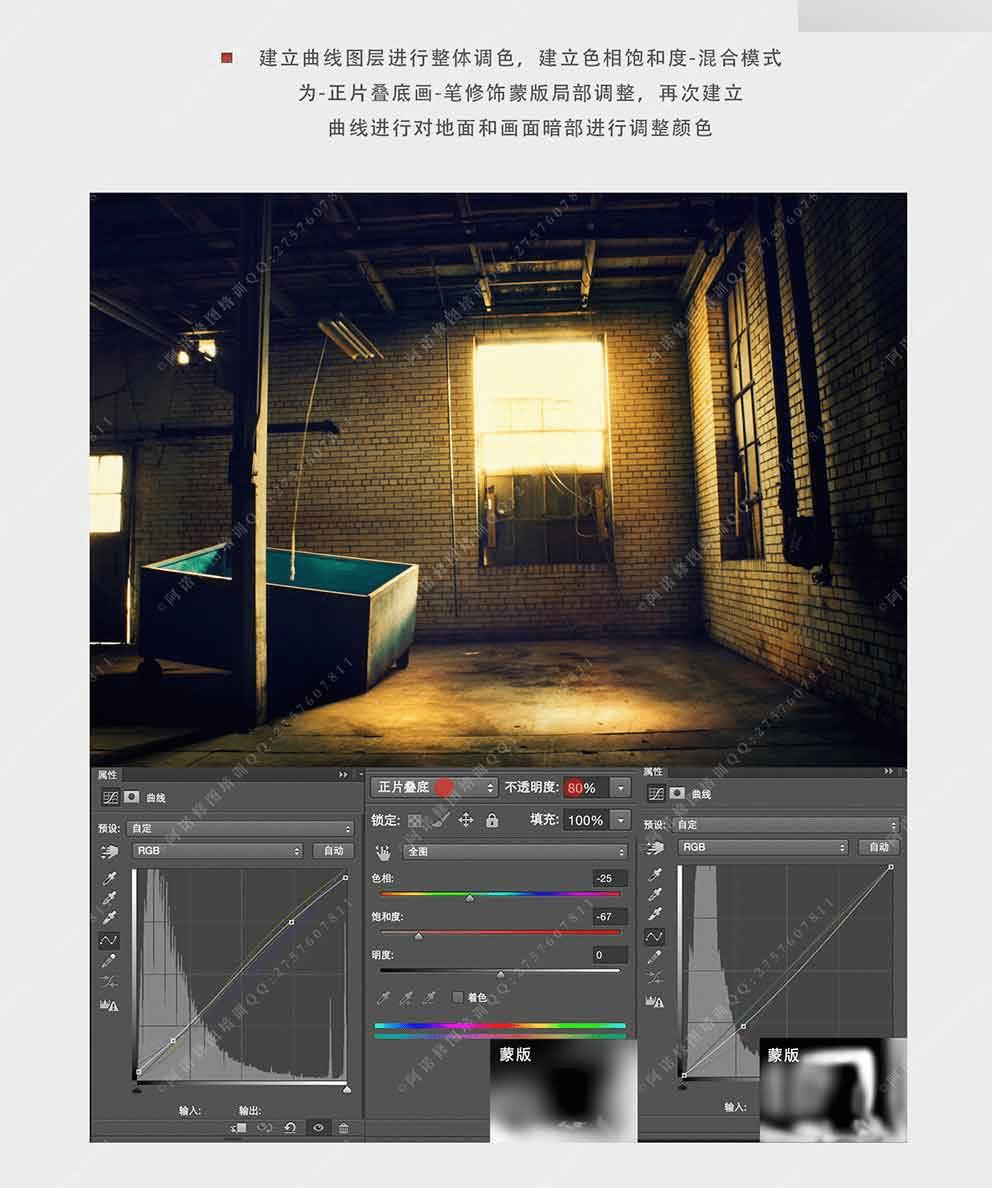Viewport: 992px width, 1188px height.
Task: Reset adjustment using the circular arrow icon
Action: pyautogui.click(x=290, y=1128)
